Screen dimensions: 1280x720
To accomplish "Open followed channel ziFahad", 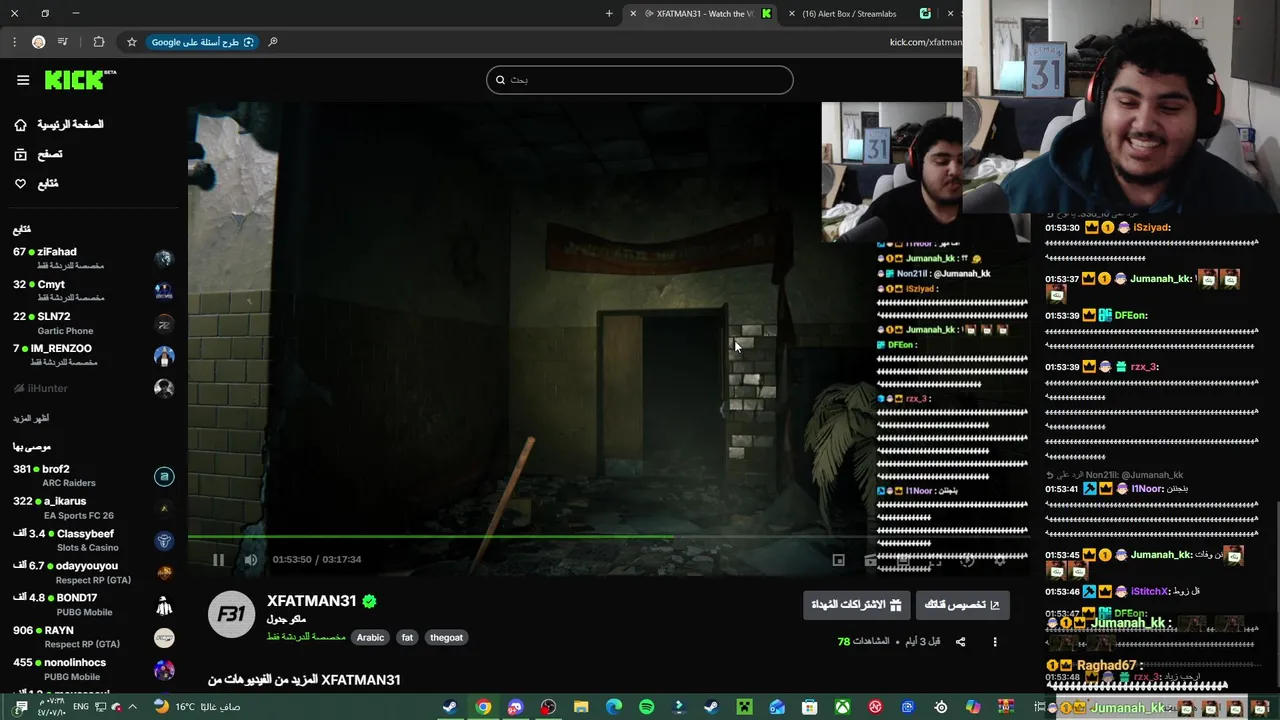I will 92,258.
